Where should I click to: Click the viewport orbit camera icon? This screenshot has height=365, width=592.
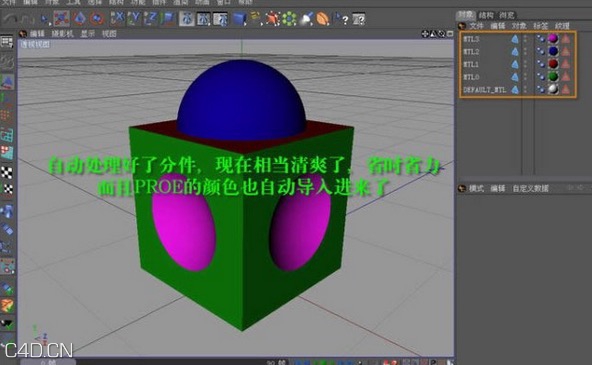point(441,34)
